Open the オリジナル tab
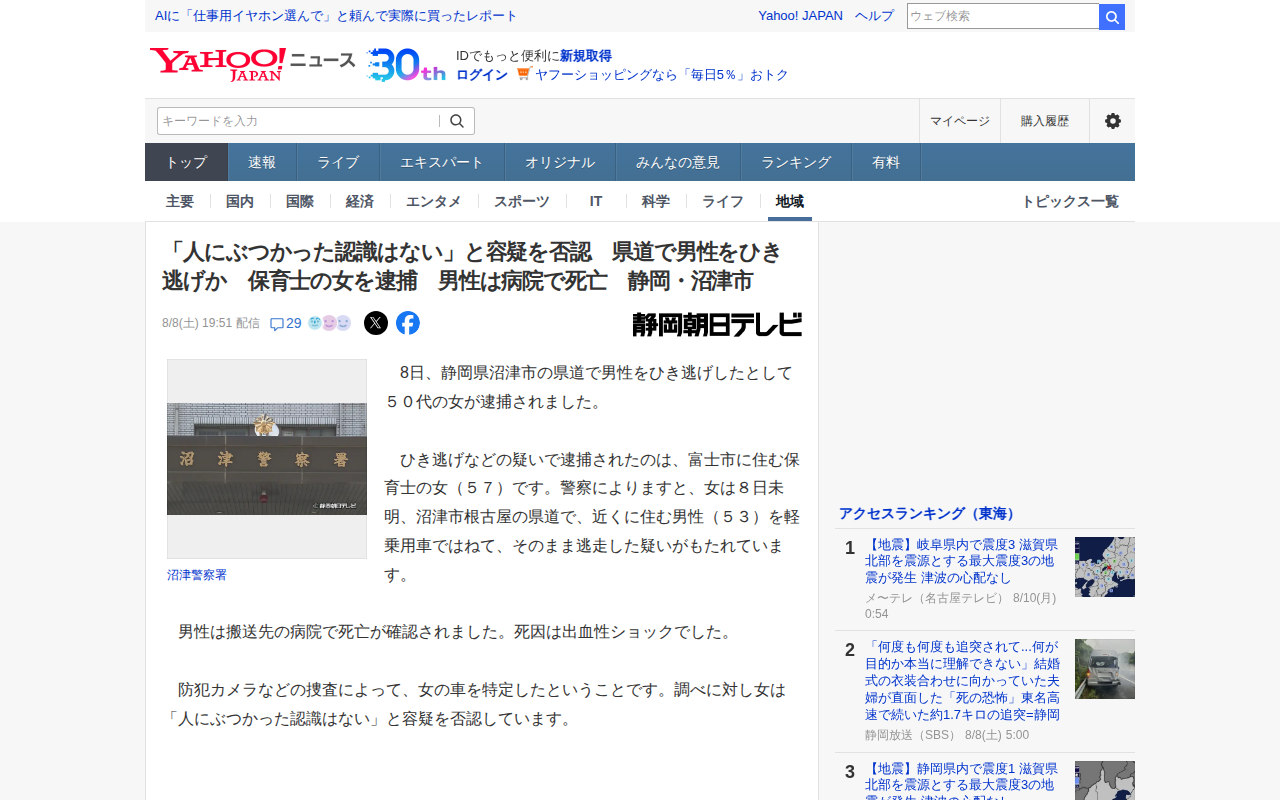The height and width of the screenshot is (800, 1280). [x=560, y=162]
